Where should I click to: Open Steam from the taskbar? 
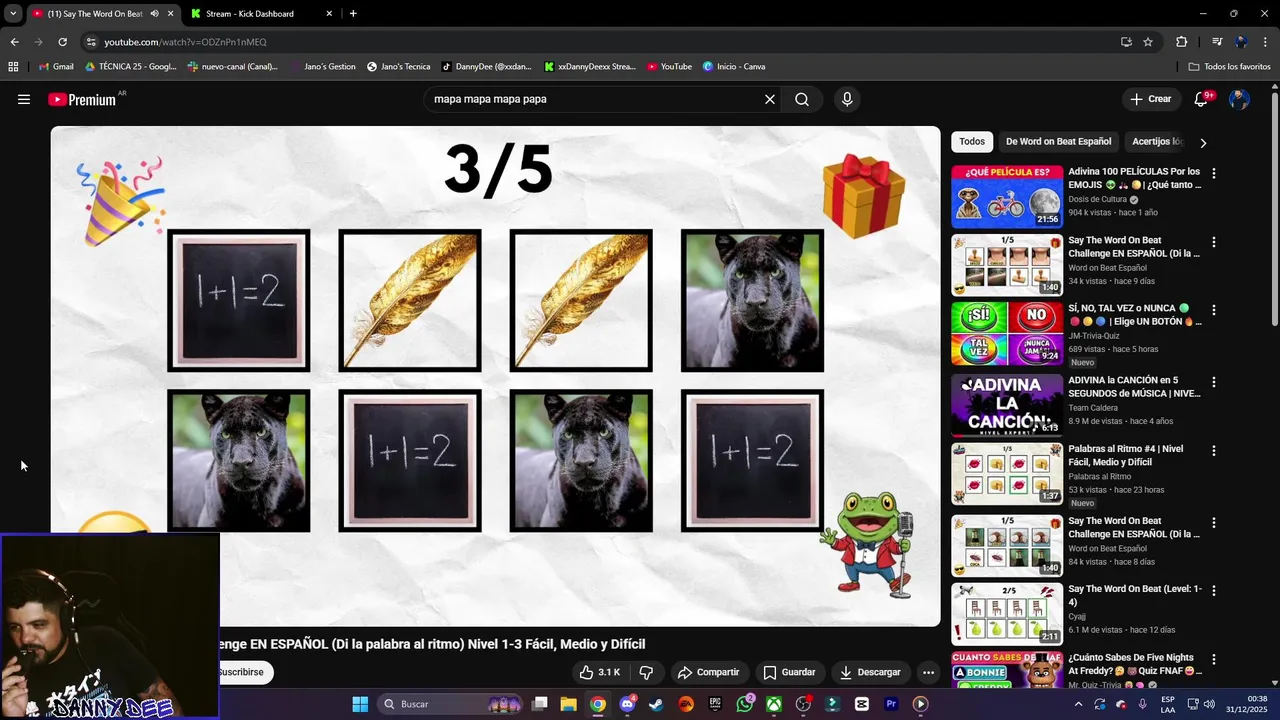pyautogui.click(x=656, y=704)
